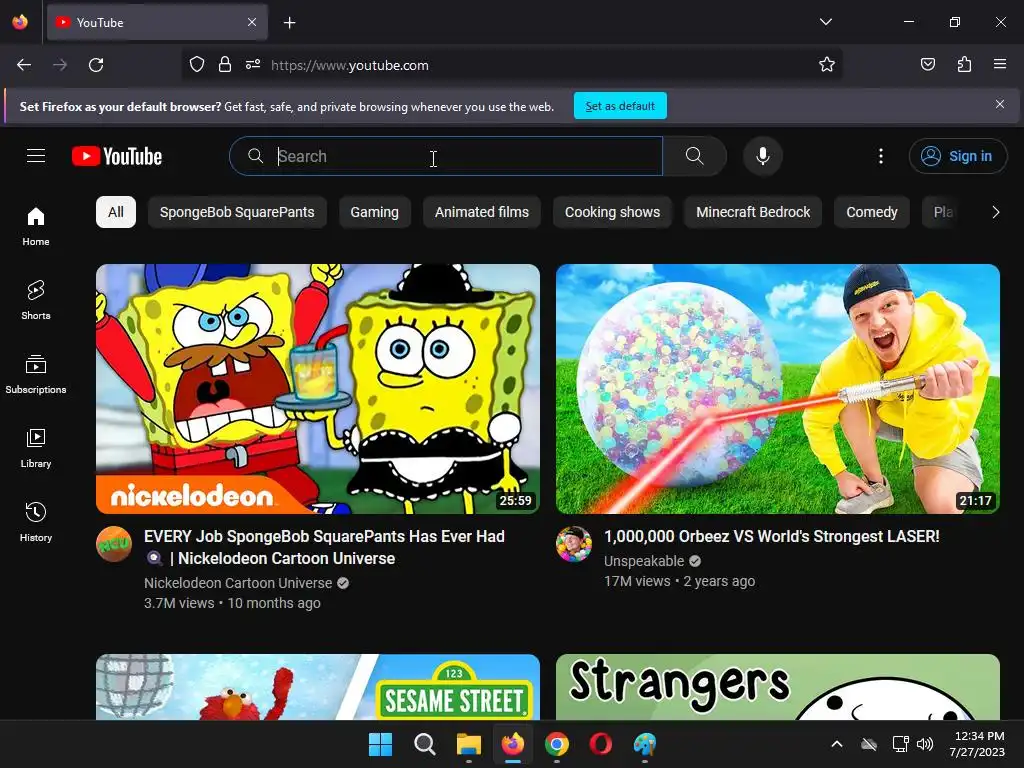Open Windows Start menu
The width and height of the screenshot is (1024, 768).
tap(380, 744)
